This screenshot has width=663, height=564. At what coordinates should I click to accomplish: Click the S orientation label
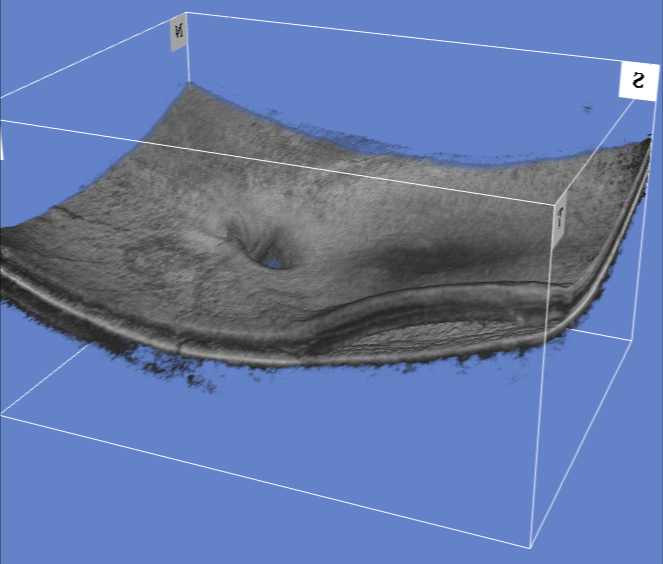point(636,79)
